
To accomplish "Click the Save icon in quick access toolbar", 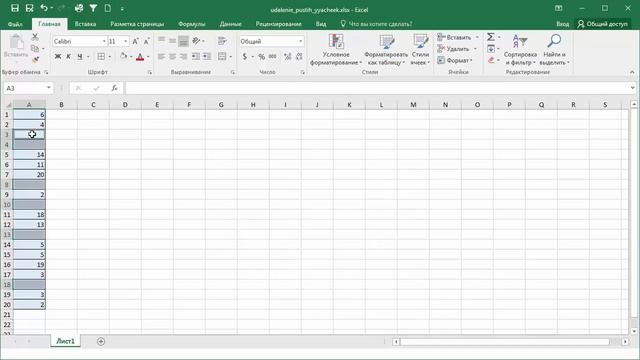I will click(x=15, y=8).
